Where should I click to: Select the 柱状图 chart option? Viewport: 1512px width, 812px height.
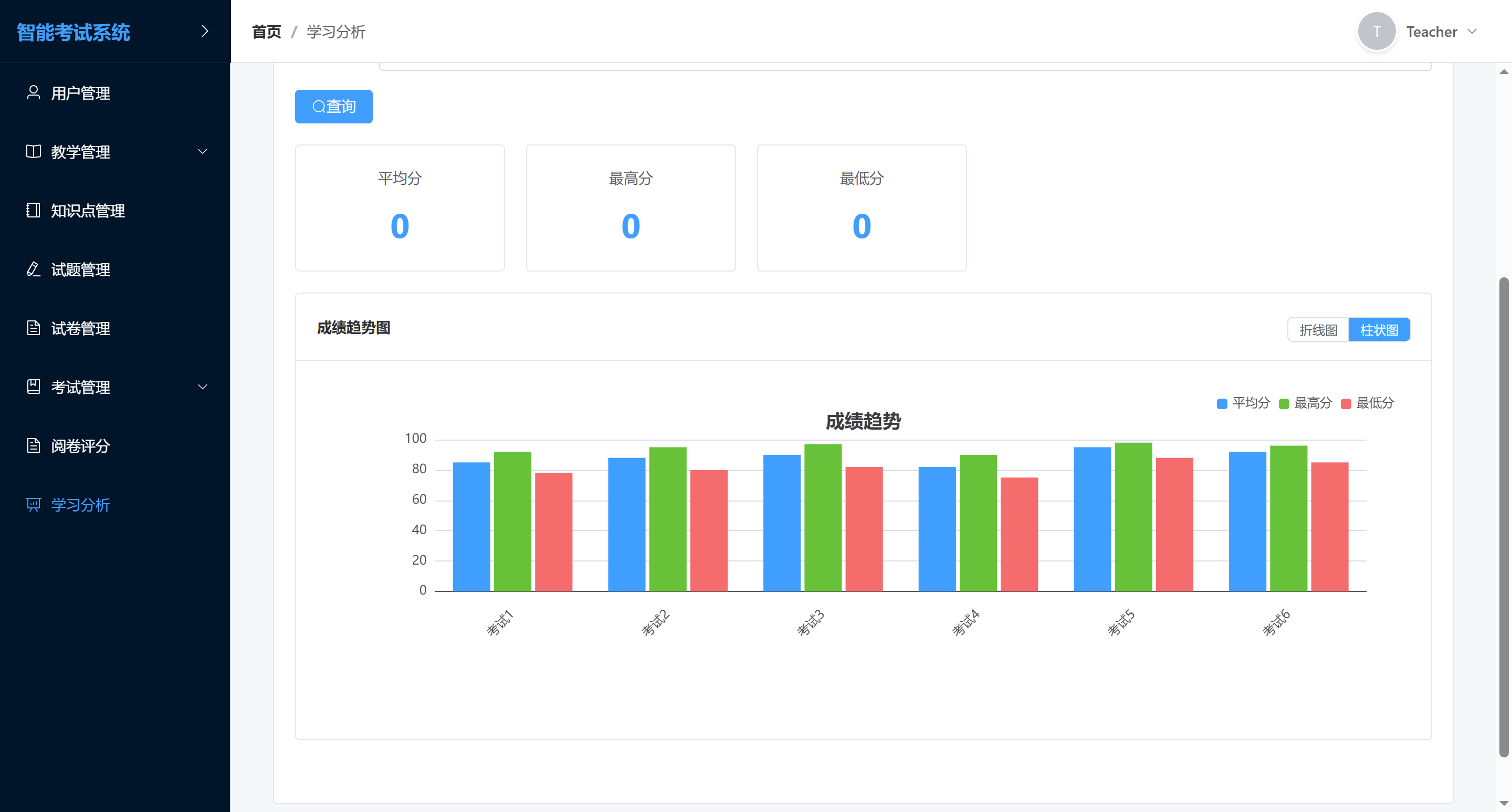point(1379,330)
